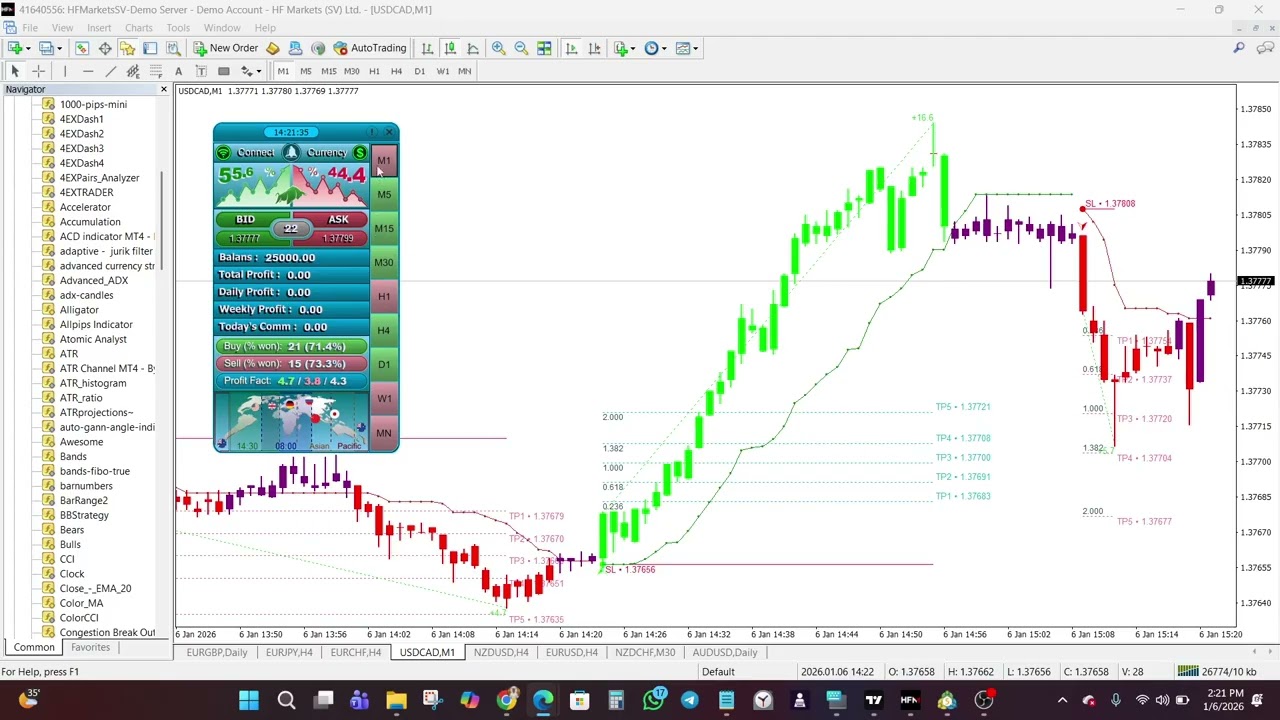Click the bell alert icon in the panel
Screen dimensions: 1280x720
click(x=291, y=152)
